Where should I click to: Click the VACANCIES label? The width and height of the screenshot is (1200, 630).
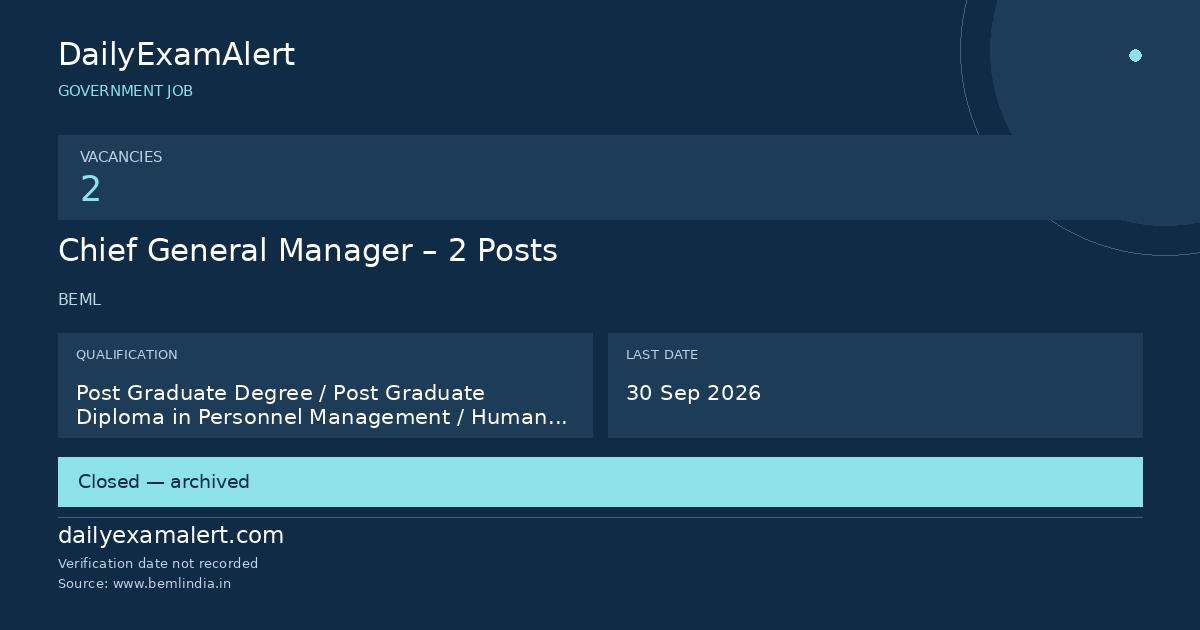click(121, 157)
